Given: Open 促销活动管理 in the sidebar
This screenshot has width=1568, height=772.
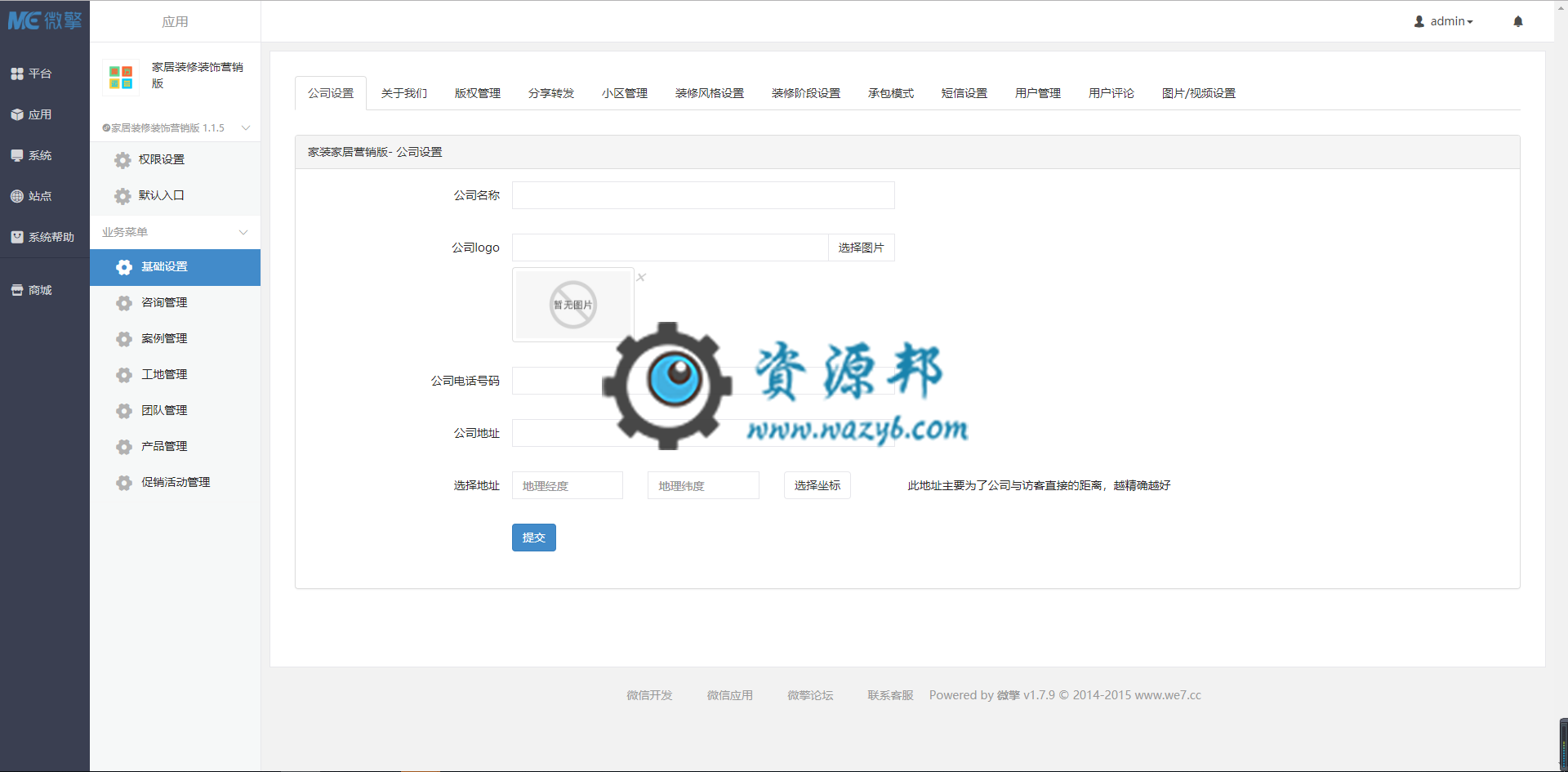Looking at the screenshot, I should point(175,483).
